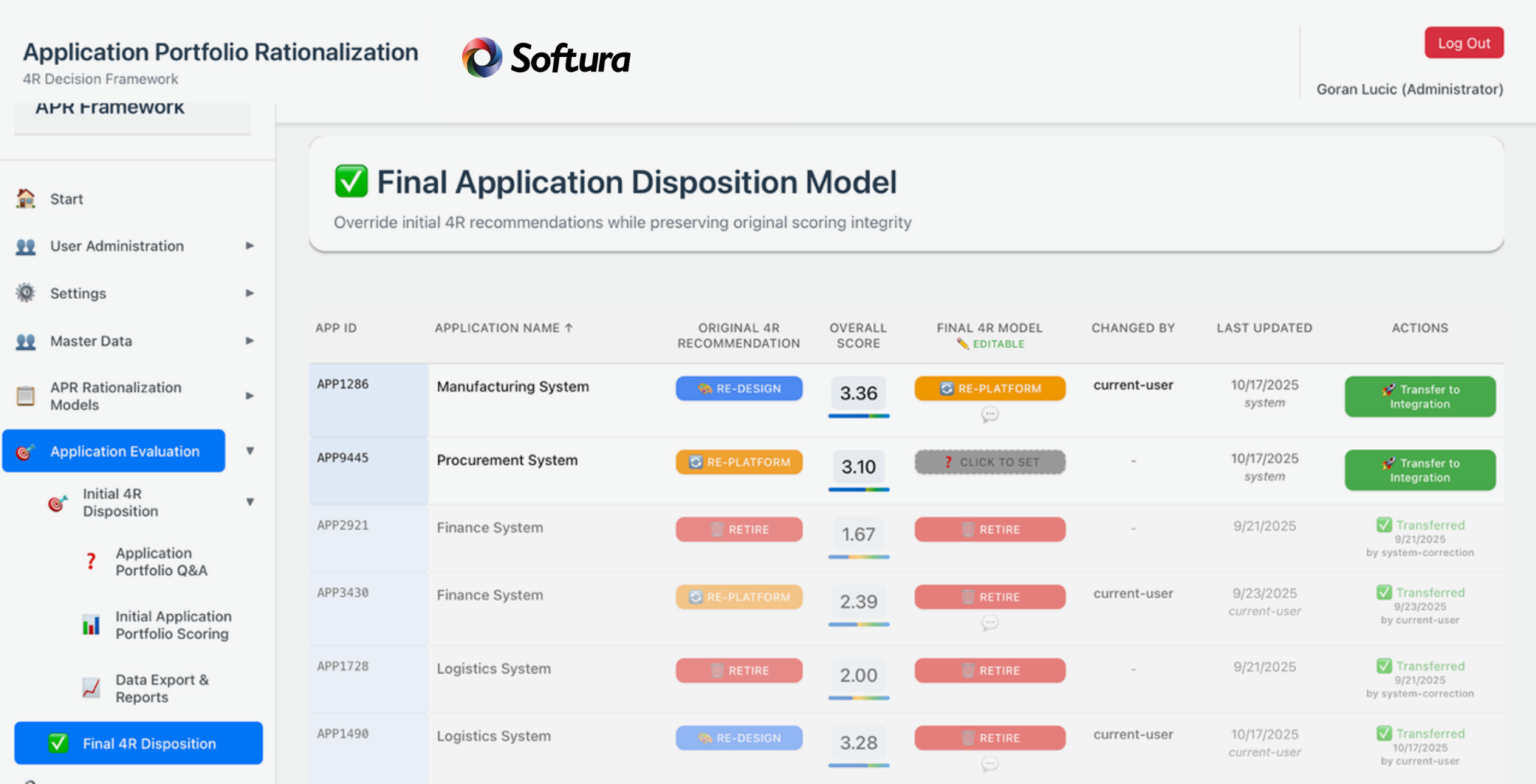Collapse the Initial 4R Disposition section arrow
The width and height of the screenshot is (1536, 784).
(x=250, y=502)
